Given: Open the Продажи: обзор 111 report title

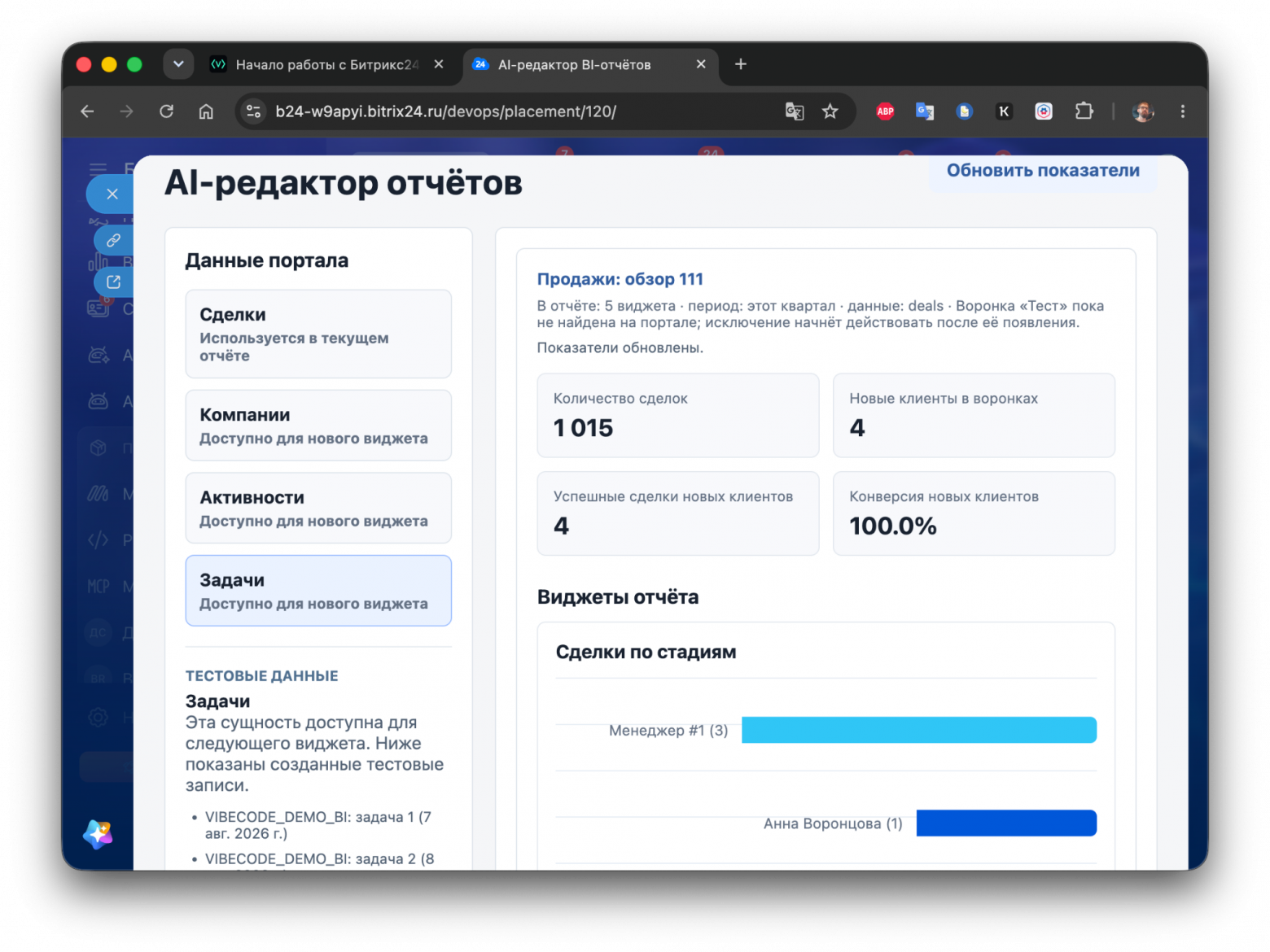Looking at the screenshot, I should [620, 279].
